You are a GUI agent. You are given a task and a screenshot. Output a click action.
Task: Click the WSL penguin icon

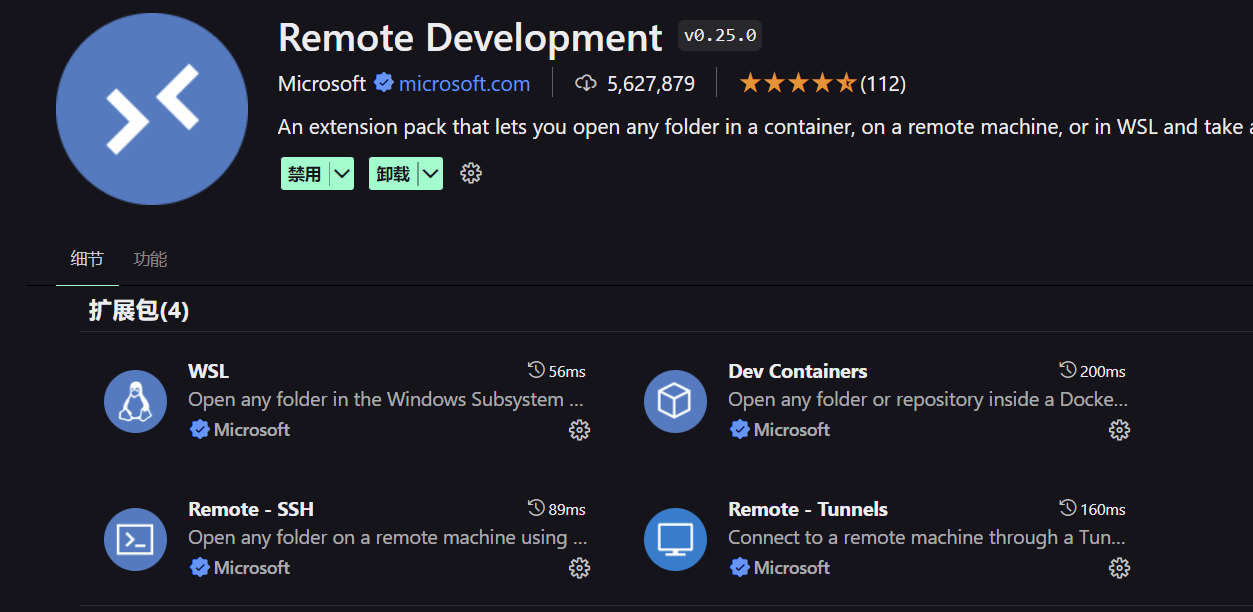[x=135, y=401]
